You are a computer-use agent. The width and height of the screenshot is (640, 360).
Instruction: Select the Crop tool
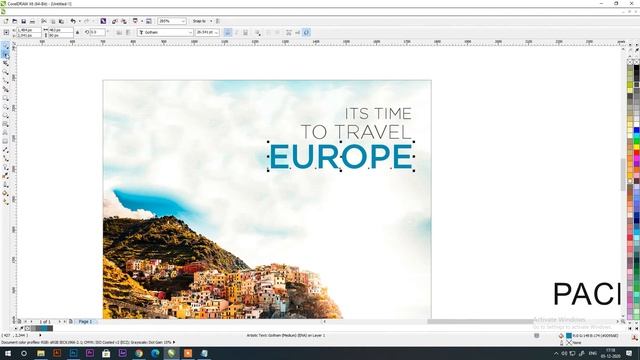pos(5,63)
